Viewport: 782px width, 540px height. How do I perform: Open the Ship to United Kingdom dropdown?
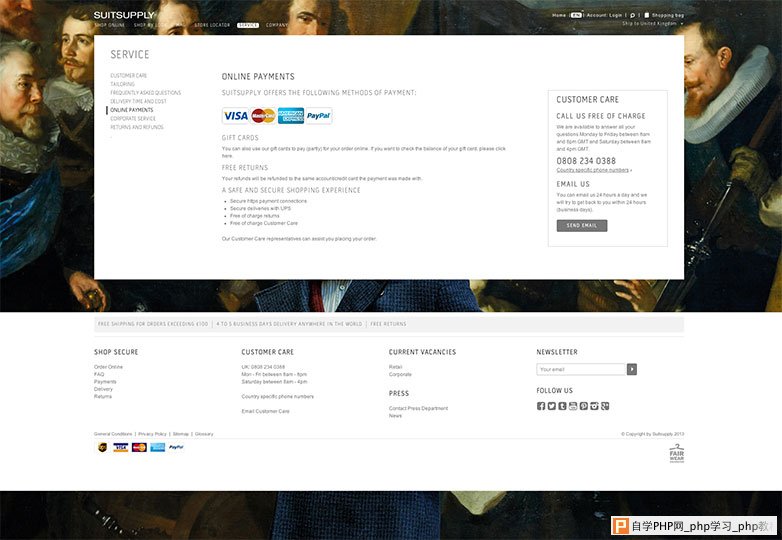pyautogui.click(x=653, y=23)
